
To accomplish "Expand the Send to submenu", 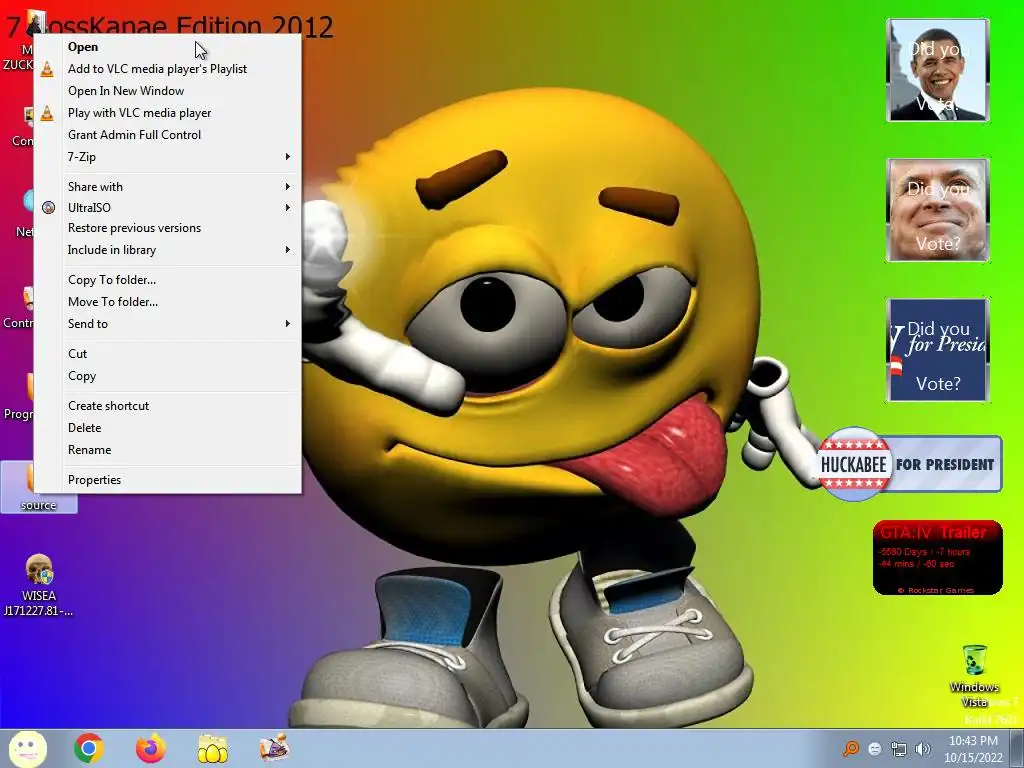I will pos(168,324).
